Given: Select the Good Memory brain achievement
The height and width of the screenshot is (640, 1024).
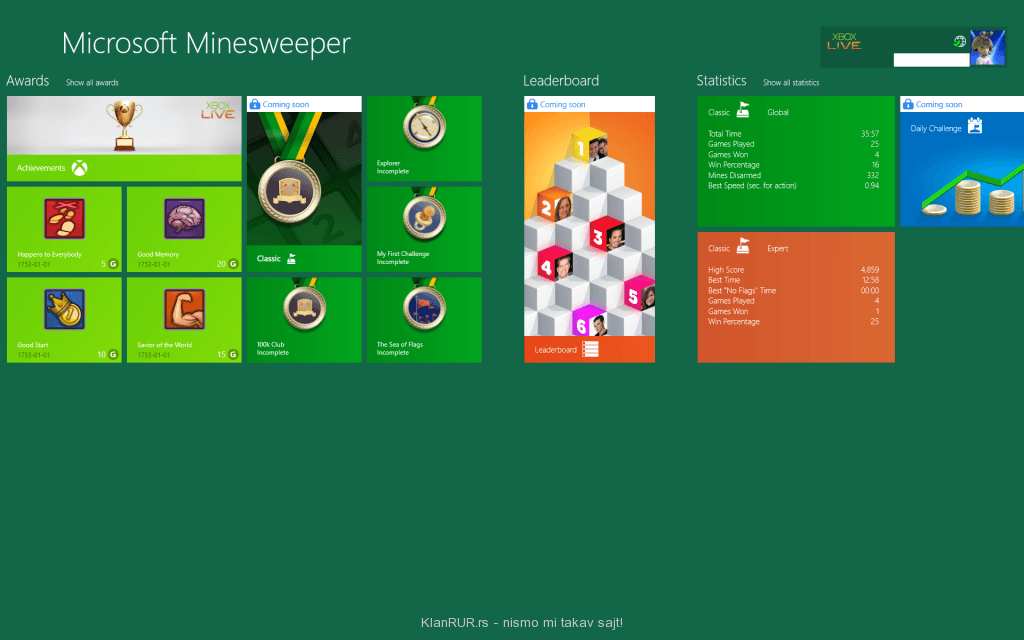Looking at the screenshot, I should (x=184, y=228).
